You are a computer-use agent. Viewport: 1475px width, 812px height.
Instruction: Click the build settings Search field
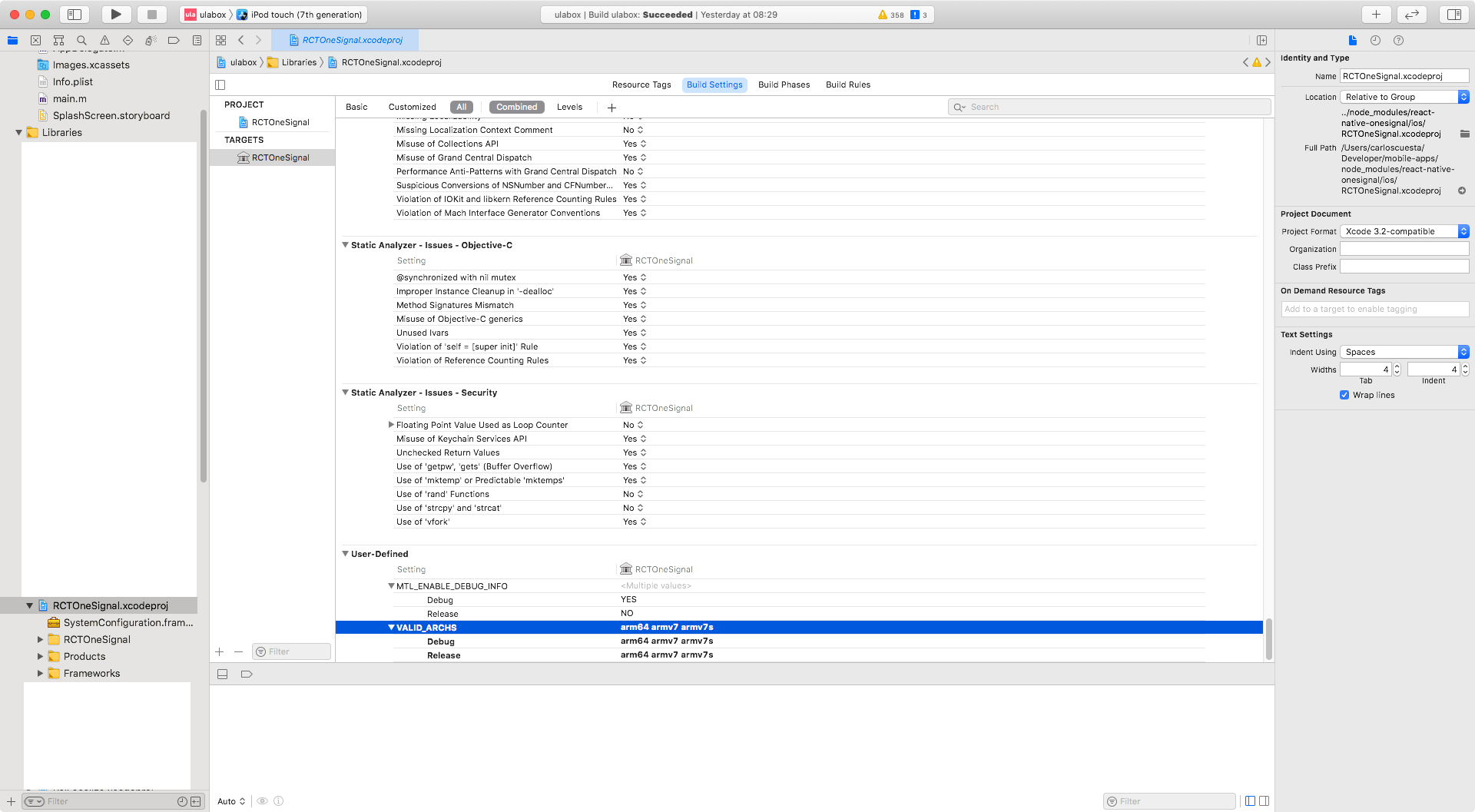1109,107
